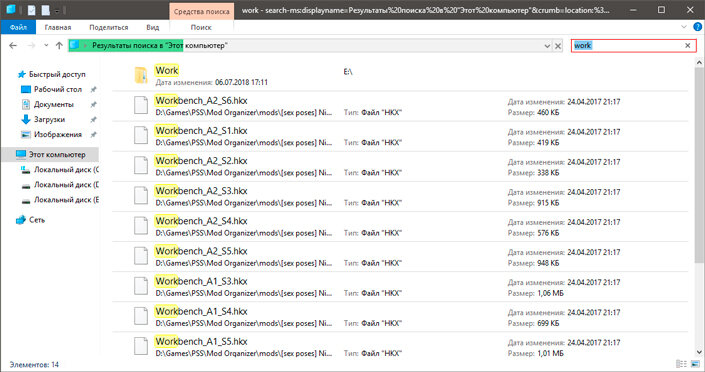
Task: Click the E:\ location of Work folder
Action: [348, 72]
